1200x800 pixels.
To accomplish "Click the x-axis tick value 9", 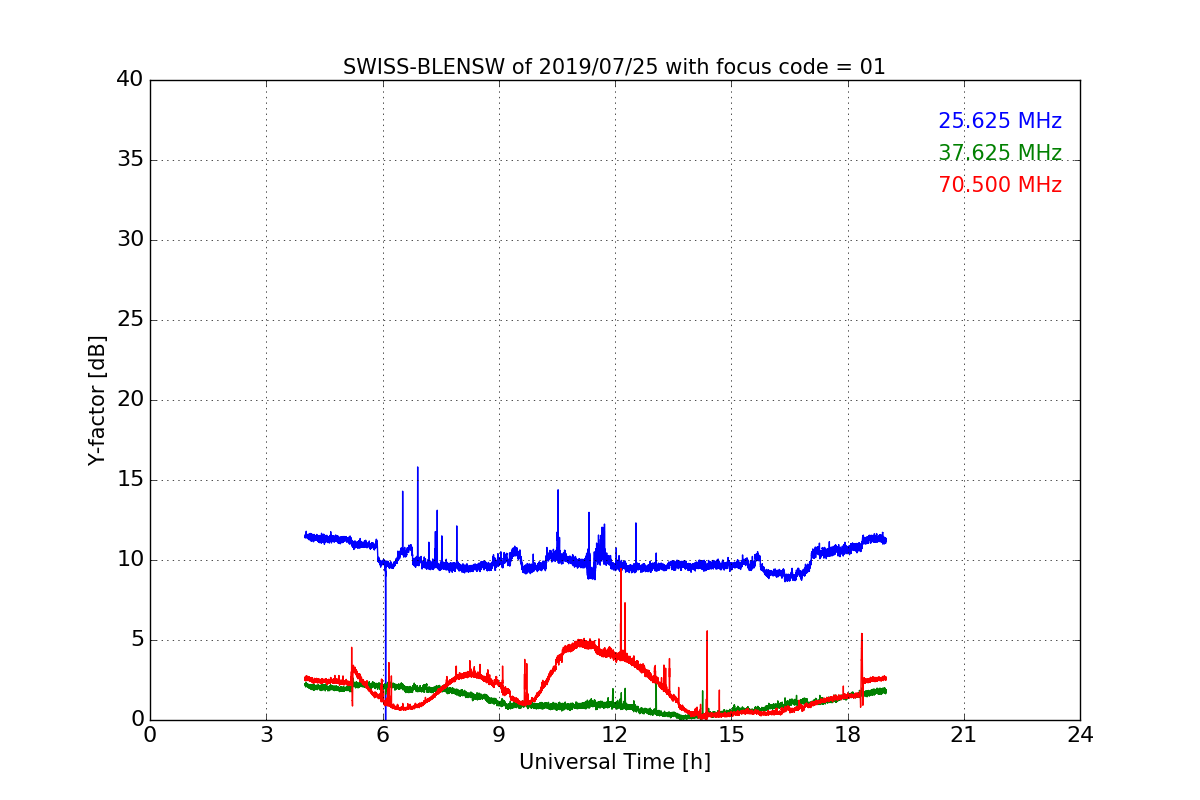I will [499, 735].
